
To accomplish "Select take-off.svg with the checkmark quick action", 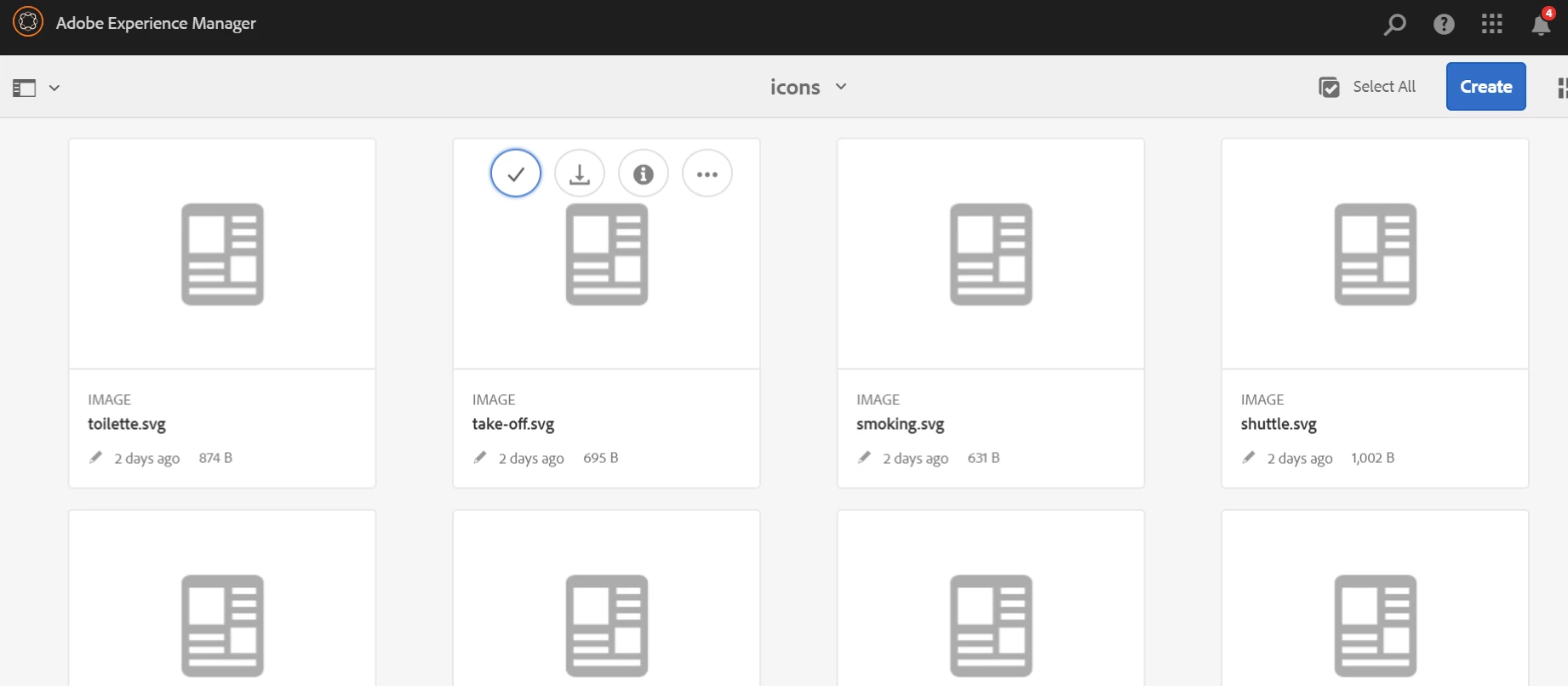I will point(516,174).
